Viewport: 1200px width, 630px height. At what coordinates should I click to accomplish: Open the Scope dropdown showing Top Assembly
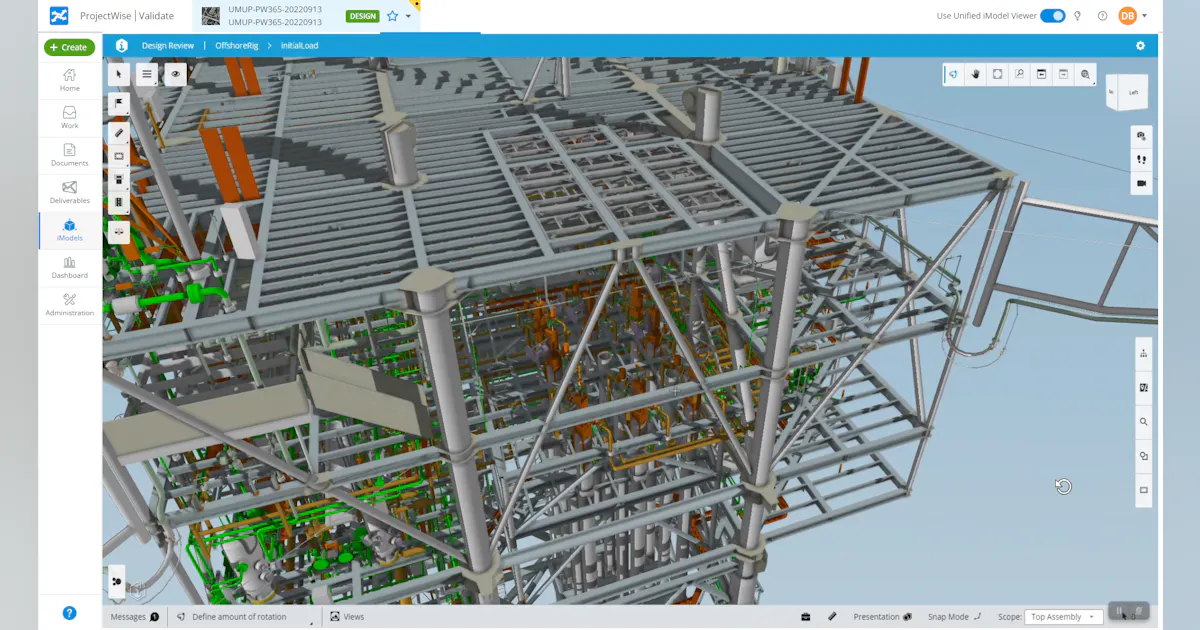click(1063, 616)
